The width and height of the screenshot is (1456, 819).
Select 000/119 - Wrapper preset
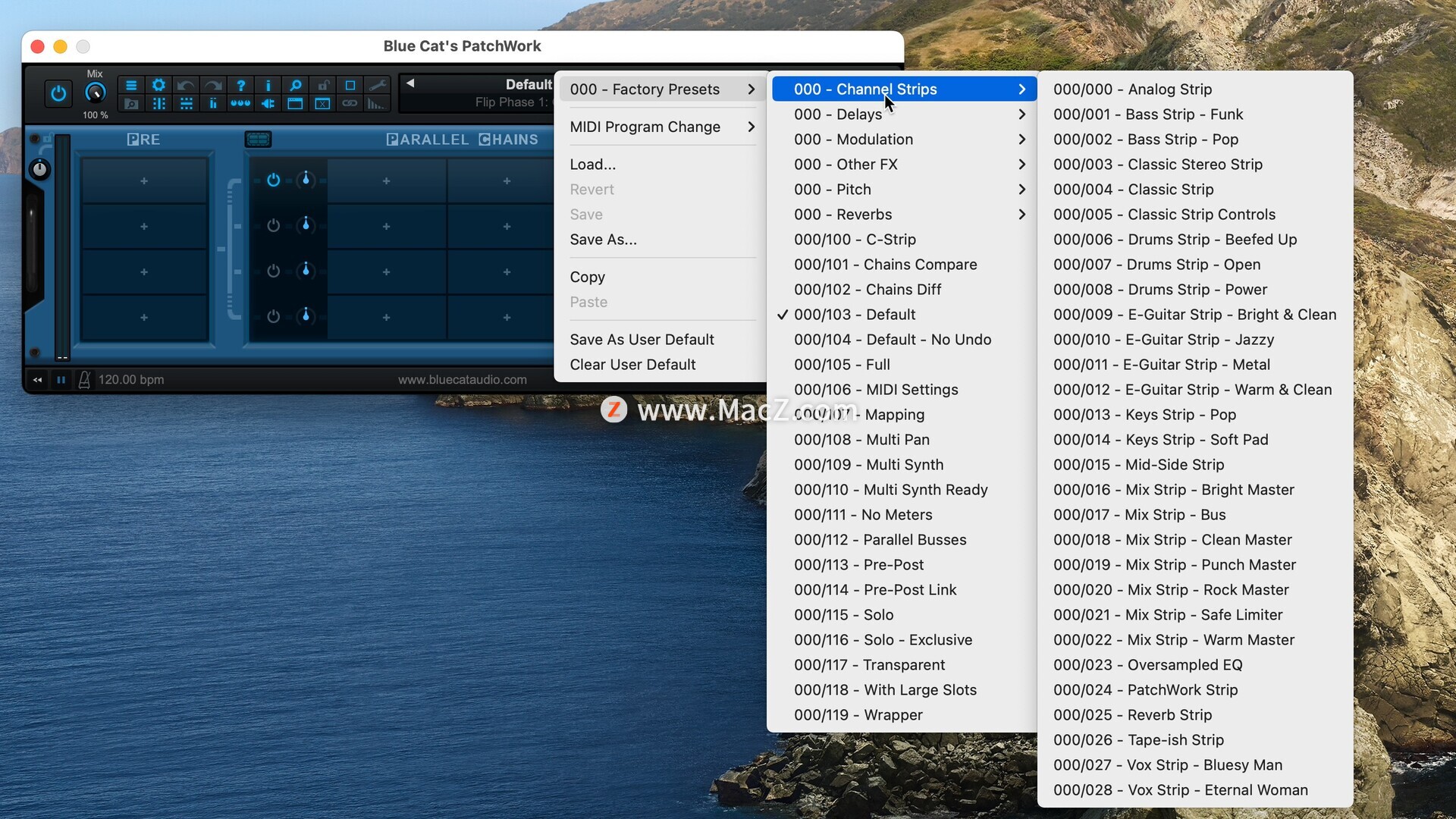(904, 714)
